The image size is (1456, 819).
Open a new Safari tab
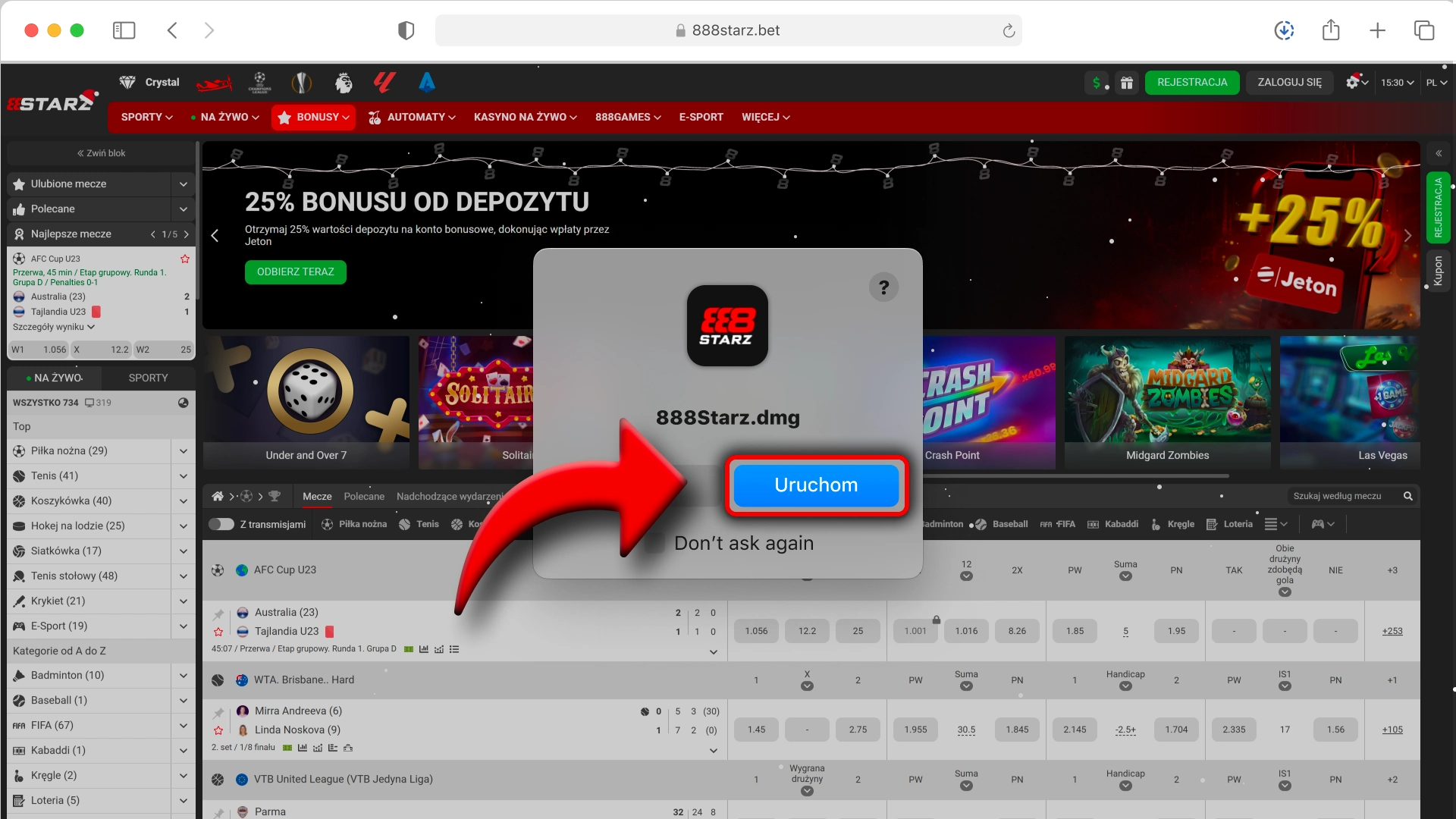click(x=1378, y=30)
